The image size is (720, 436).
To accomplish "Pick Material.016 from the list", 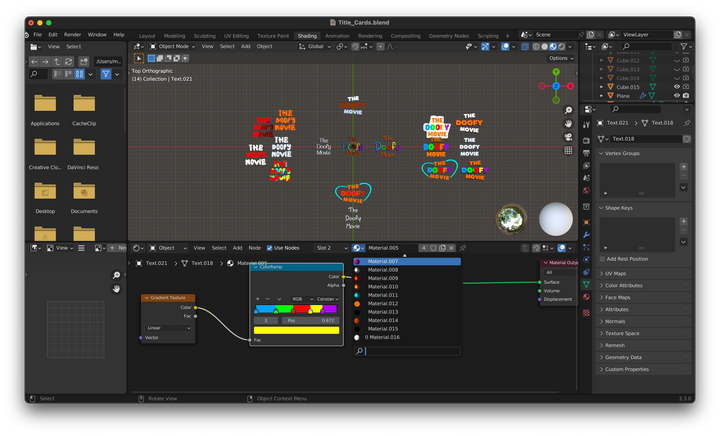I will [407, 337].
